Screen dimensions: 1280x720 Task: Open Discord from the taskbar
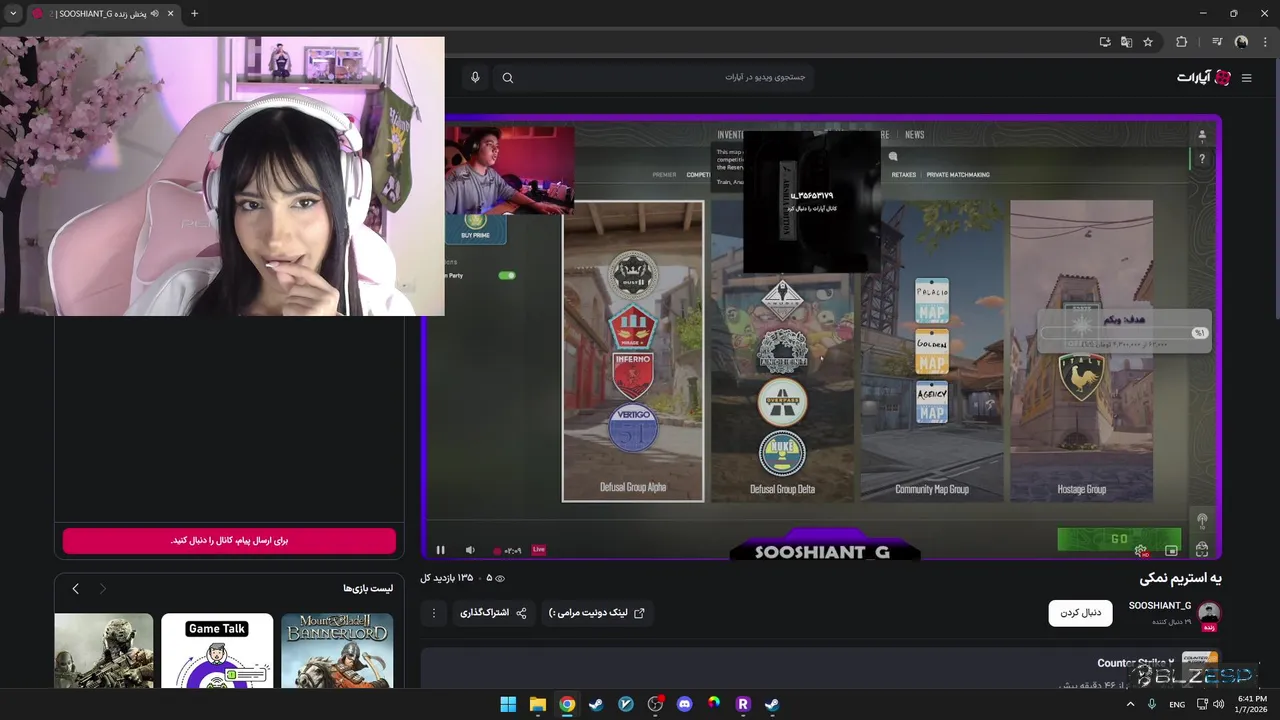[684, 704]
